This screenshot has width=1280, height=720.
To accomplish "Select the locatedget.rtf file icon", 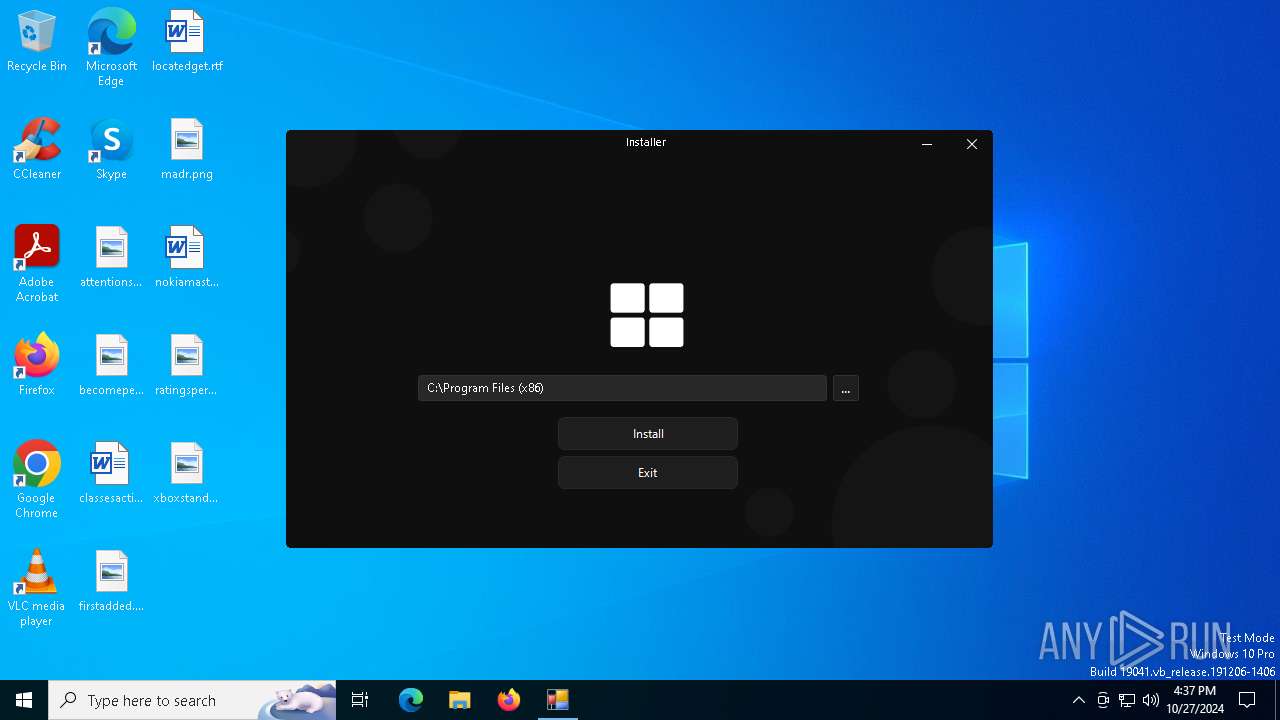I will coord(187,42).
